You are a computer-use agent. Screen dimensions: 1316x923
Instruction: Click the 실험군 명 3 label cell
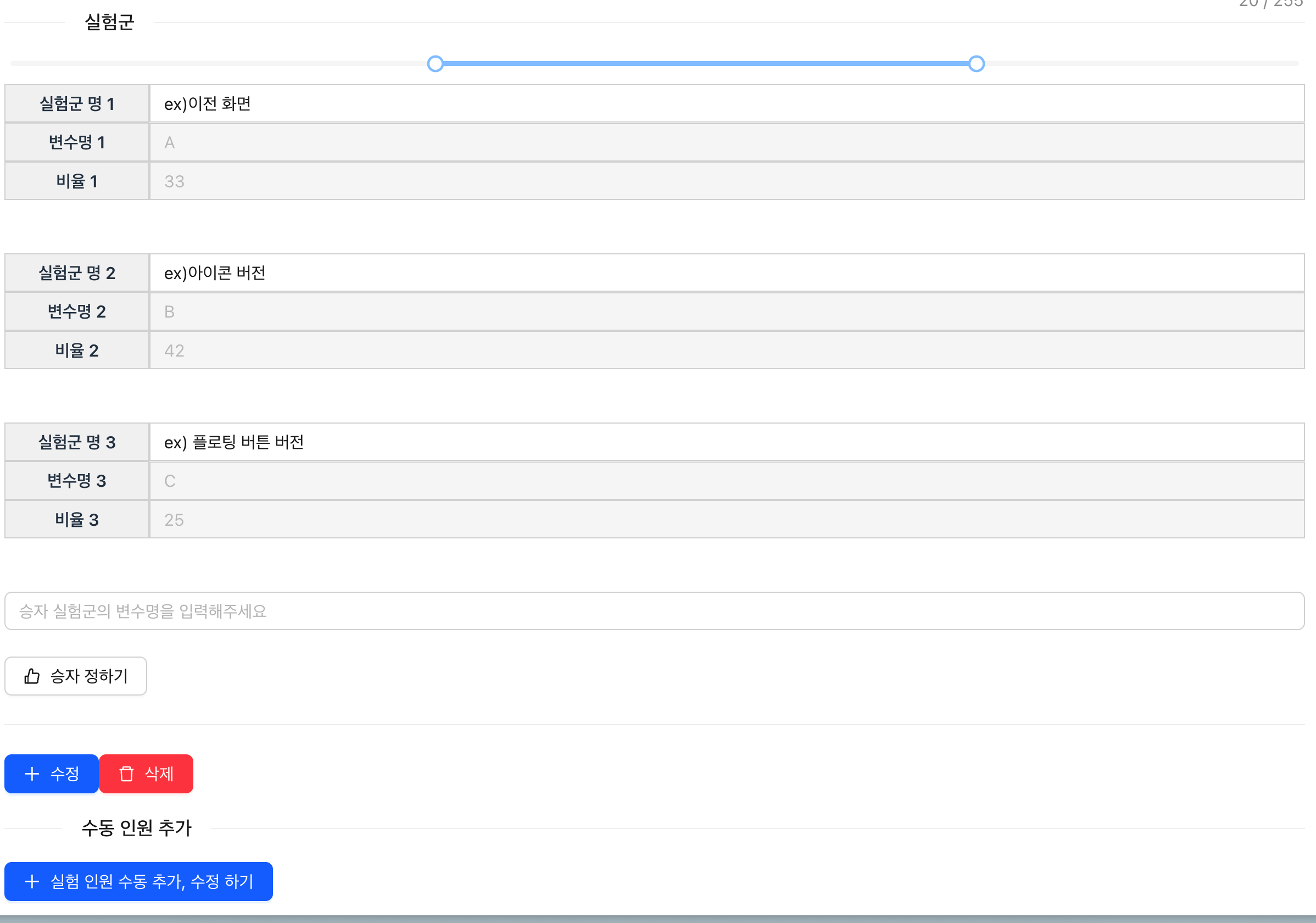77,442
